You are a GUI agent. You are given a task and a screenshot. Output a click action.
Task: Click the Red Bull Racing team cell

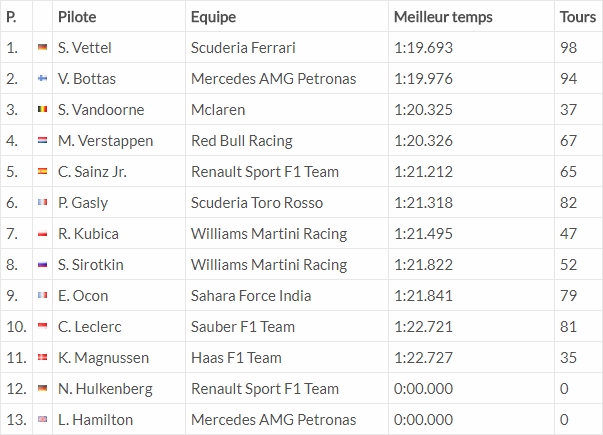(243, 141)
